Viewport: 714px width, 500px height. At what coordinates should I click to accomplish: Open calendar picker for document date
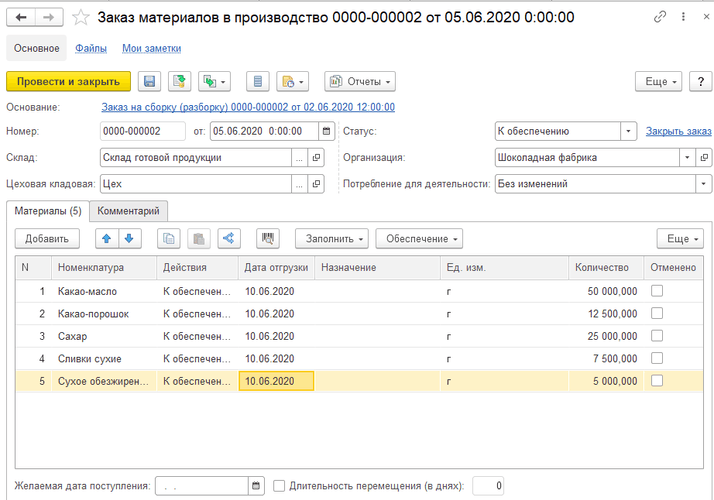(326, 131)
